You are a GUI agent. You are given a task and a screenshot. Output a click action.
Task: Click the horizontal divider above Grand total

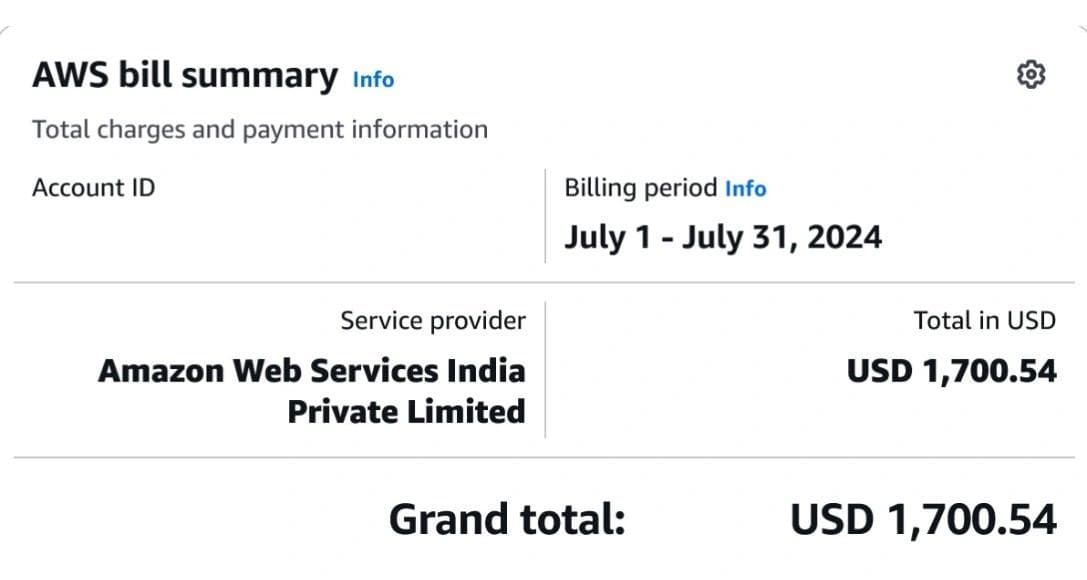543,458
